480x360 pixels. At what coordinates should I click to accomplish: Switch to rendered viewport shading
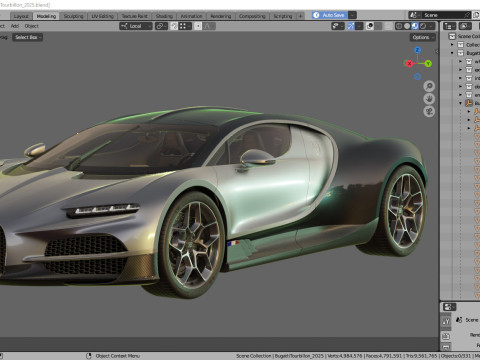(x=423, y=26)
